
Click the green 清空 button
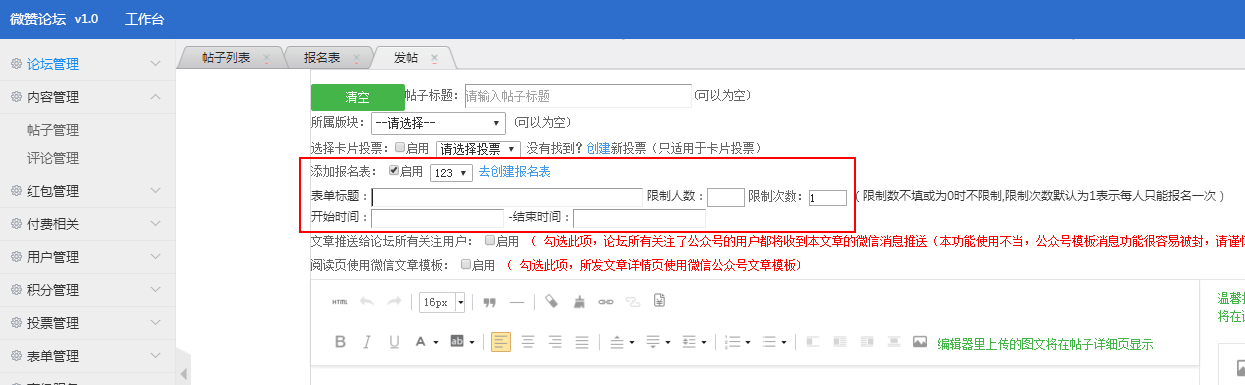coord(358,97)
